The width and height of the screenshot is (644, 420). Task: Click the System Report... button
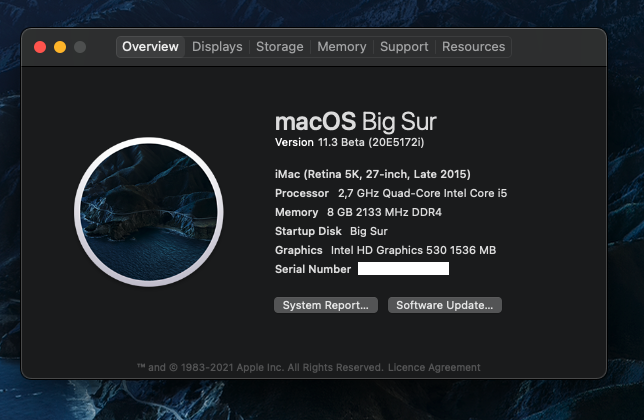click(326, 305)
